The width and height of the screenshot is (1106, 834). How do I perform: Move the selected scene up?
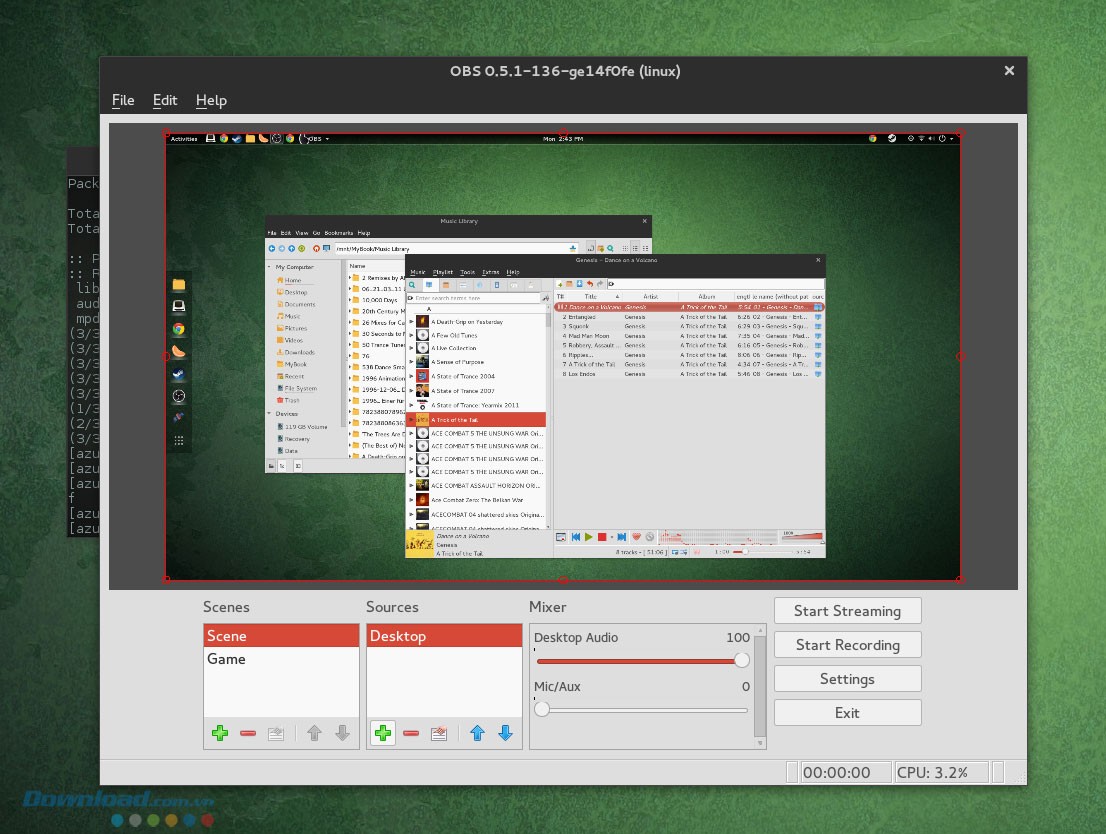pos(314,733)
